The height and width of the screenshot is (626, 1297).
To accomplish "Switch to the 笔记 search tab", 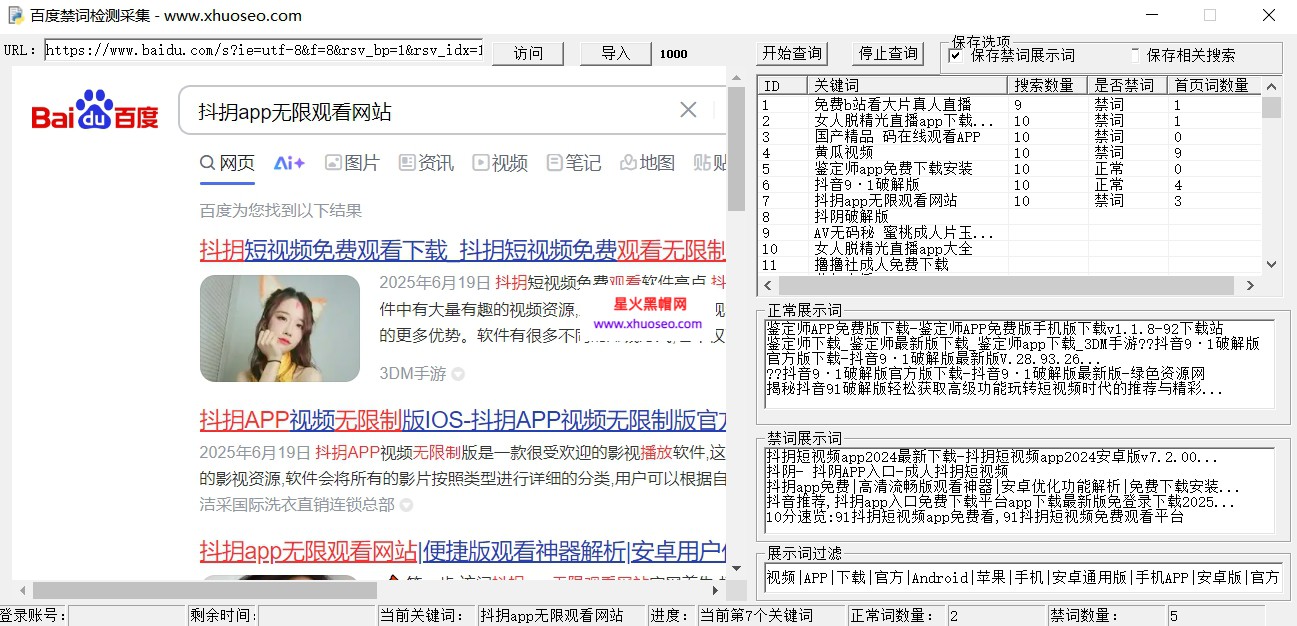I will [574, 163].
